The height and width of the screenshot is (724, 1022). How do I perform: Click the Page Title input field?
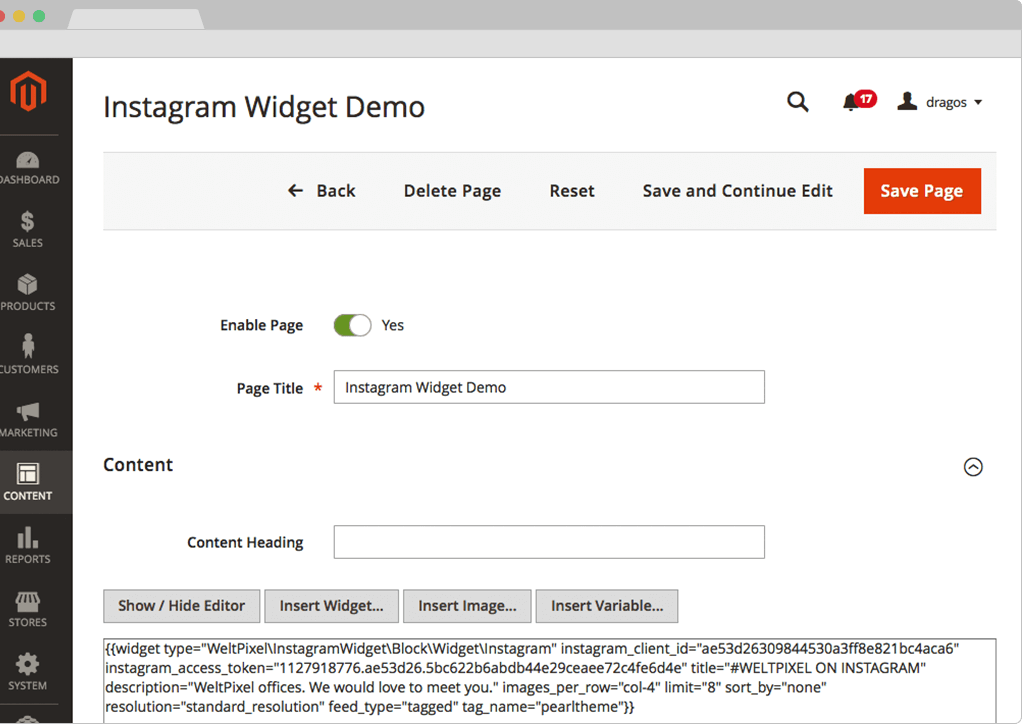(x=548, y=387)
